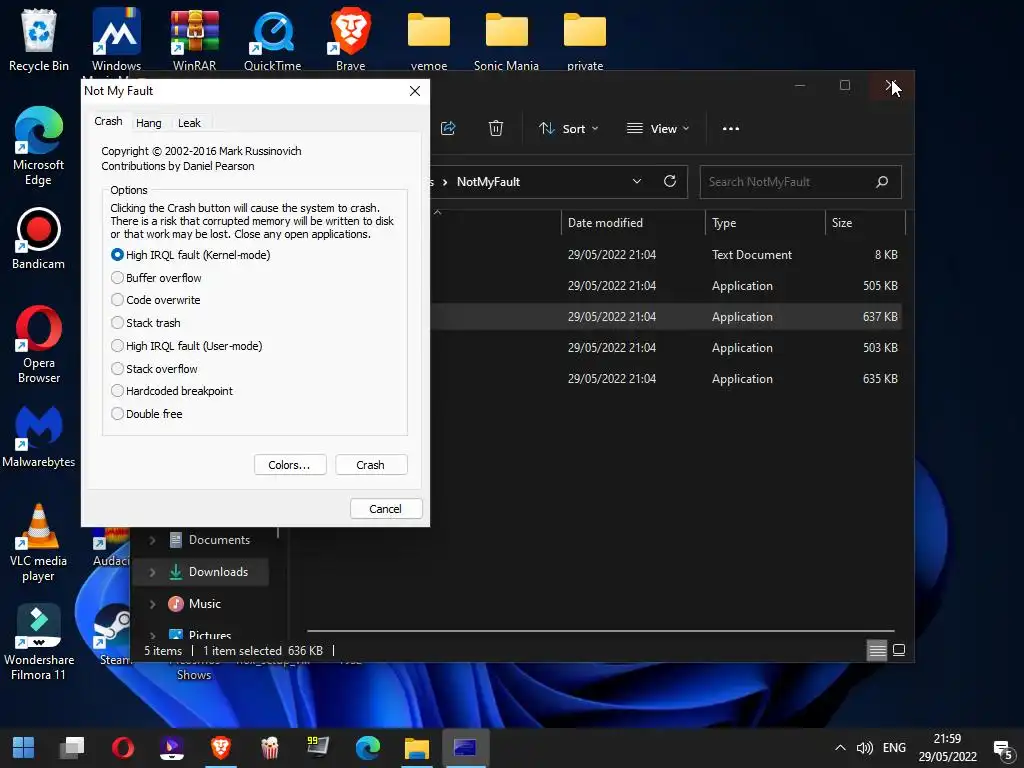1024x768 pixels.
Task: Select the 503 KB Application row
Action: click(x=667, y=347)
